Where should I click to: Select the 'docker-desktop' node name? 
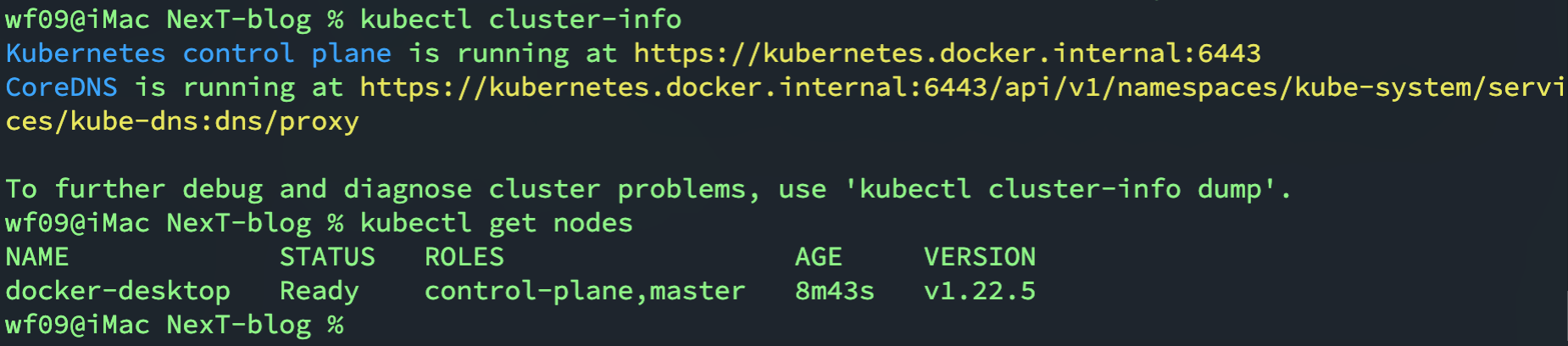pyautogui.click(x=118, y=291)
